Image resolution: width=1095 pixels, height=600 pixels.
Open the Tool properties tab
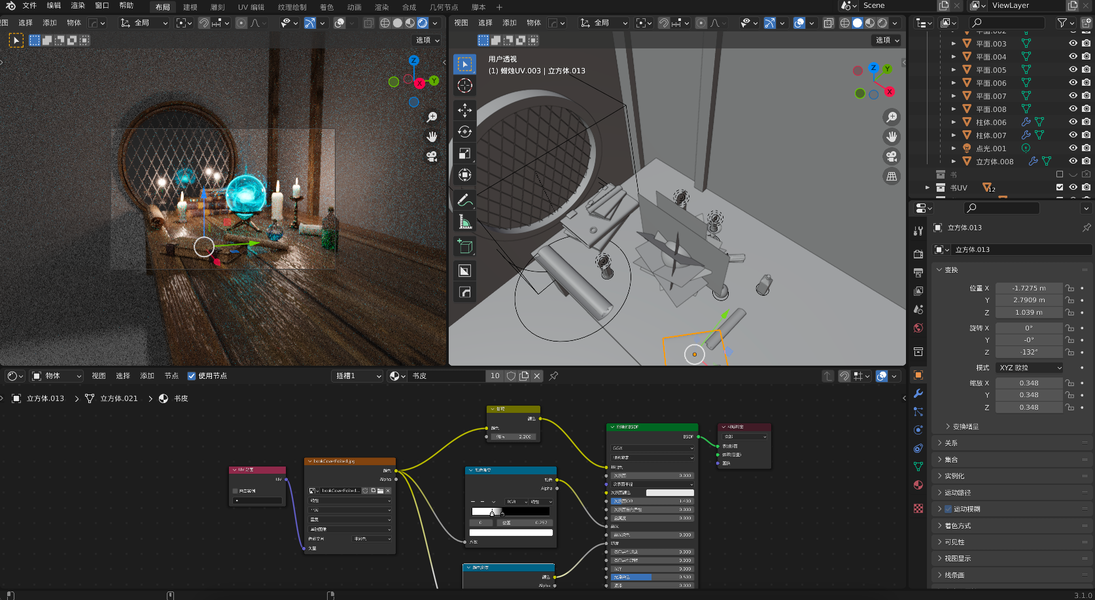[918, 231]
